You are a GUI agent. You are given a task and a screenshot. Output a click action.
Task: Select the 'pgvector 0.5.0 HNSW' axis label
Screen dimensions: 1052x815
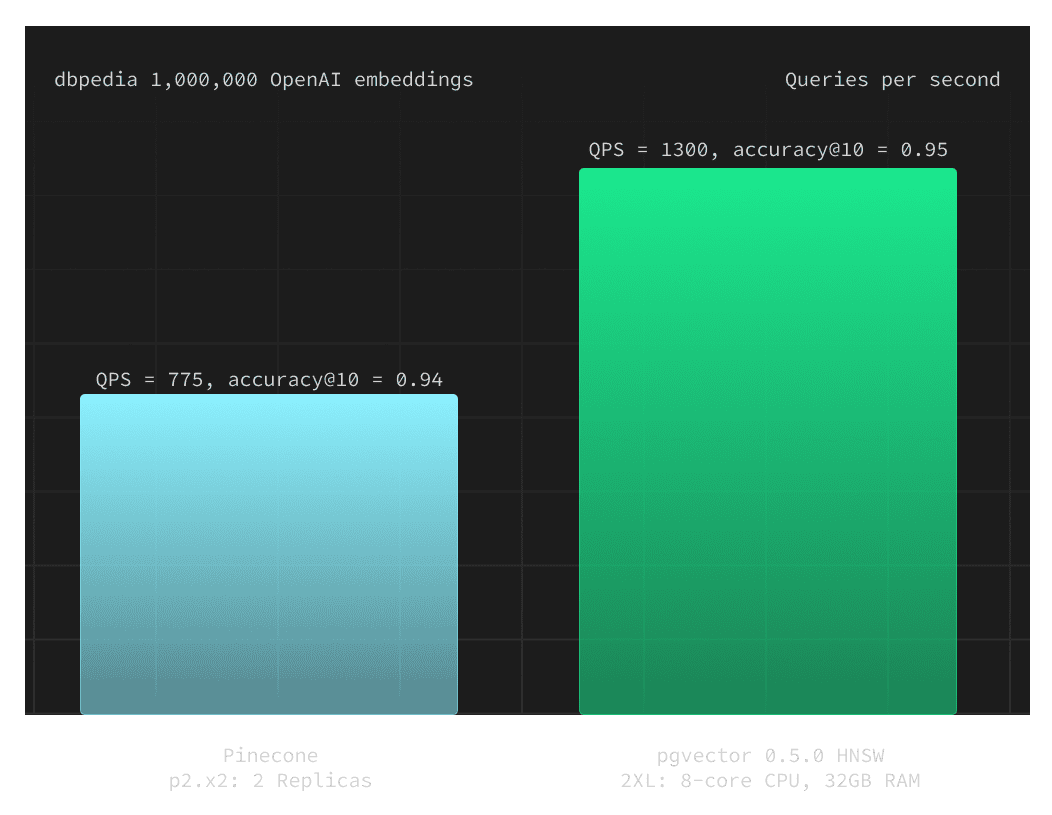click(x=768, y=755)
